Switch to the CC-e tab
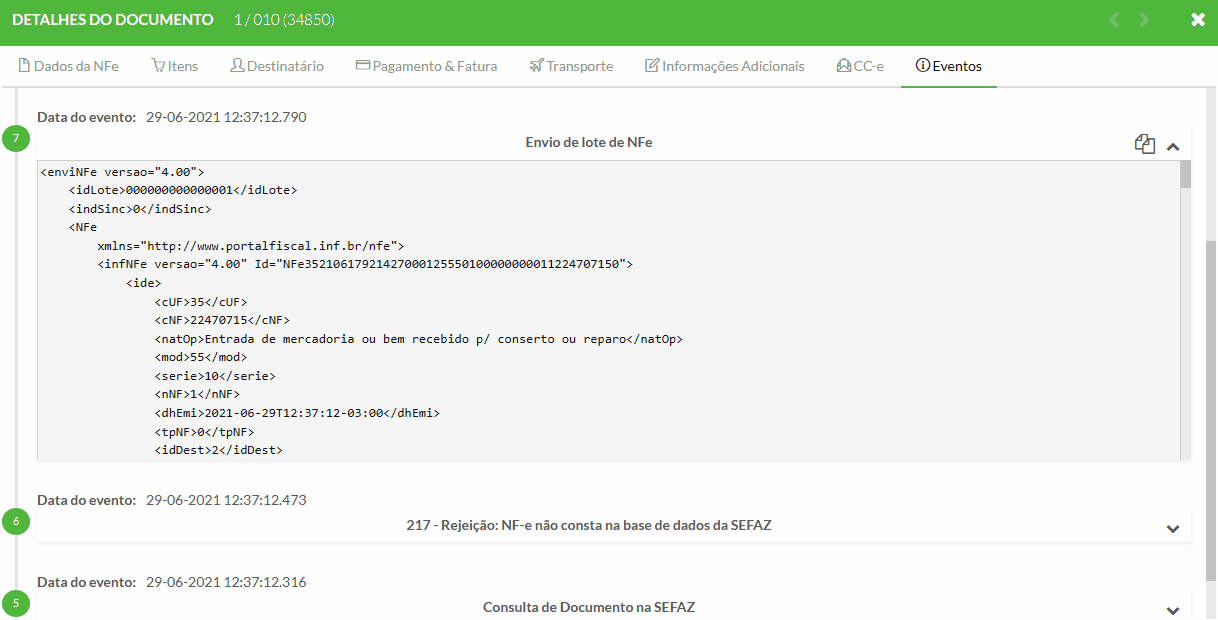Screen dimensions: 1218x620 860,66
